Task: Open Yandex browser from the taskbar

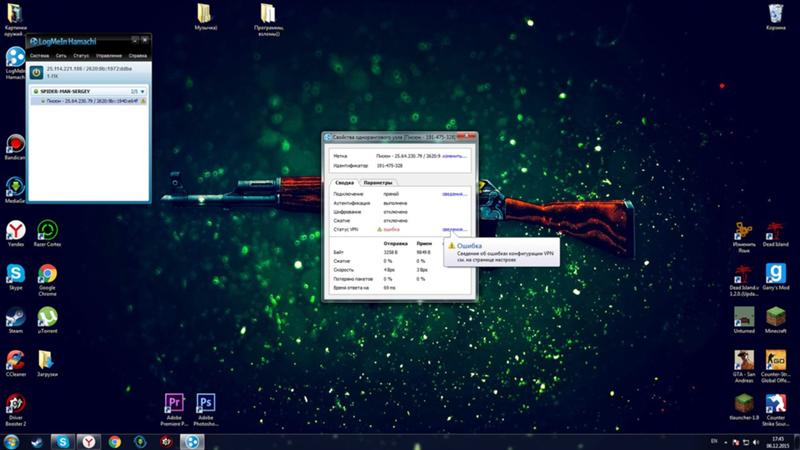Action: (x=89, y=442)
